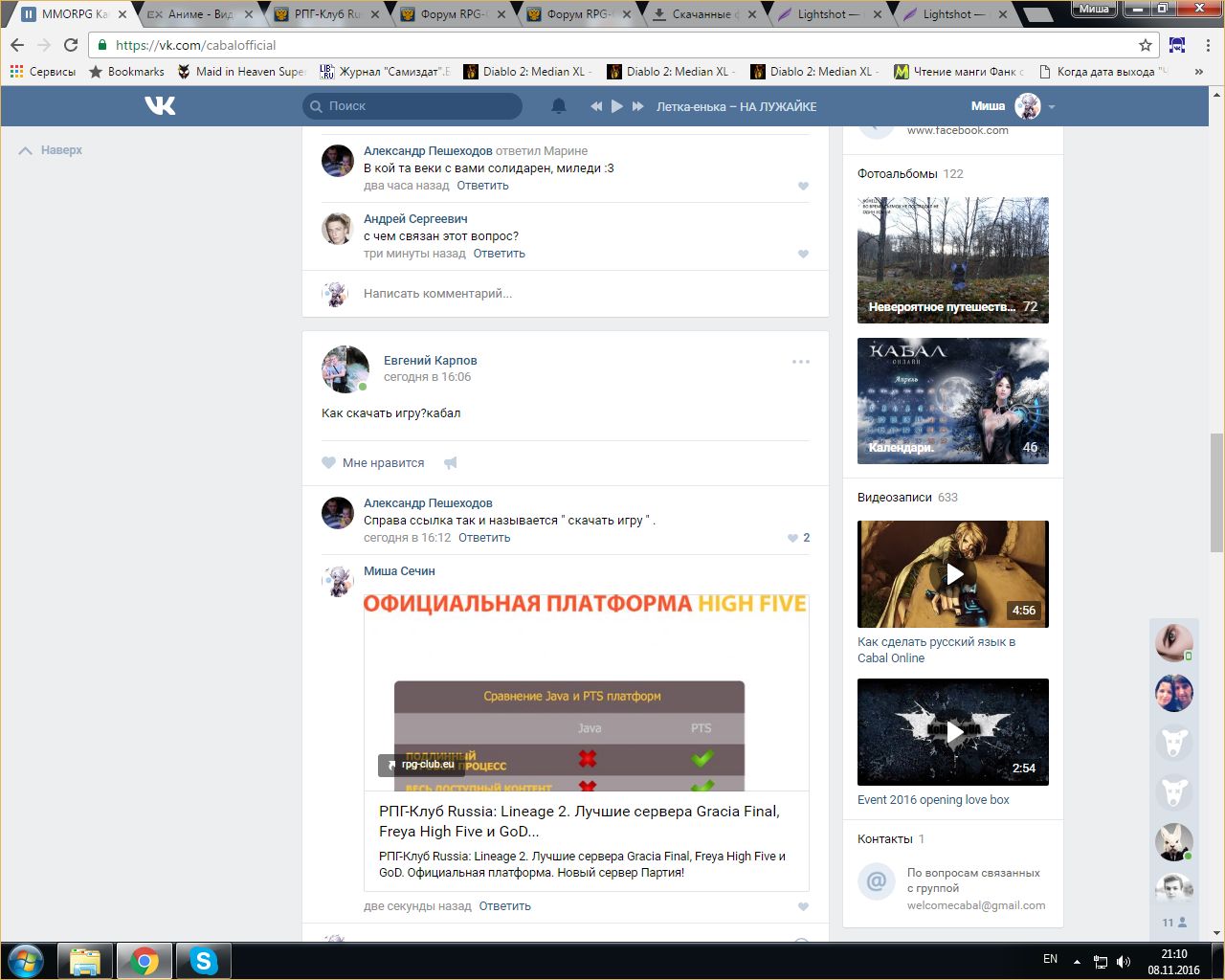
Task: Click the search field «Поиск»
Action: pos(412,106)
